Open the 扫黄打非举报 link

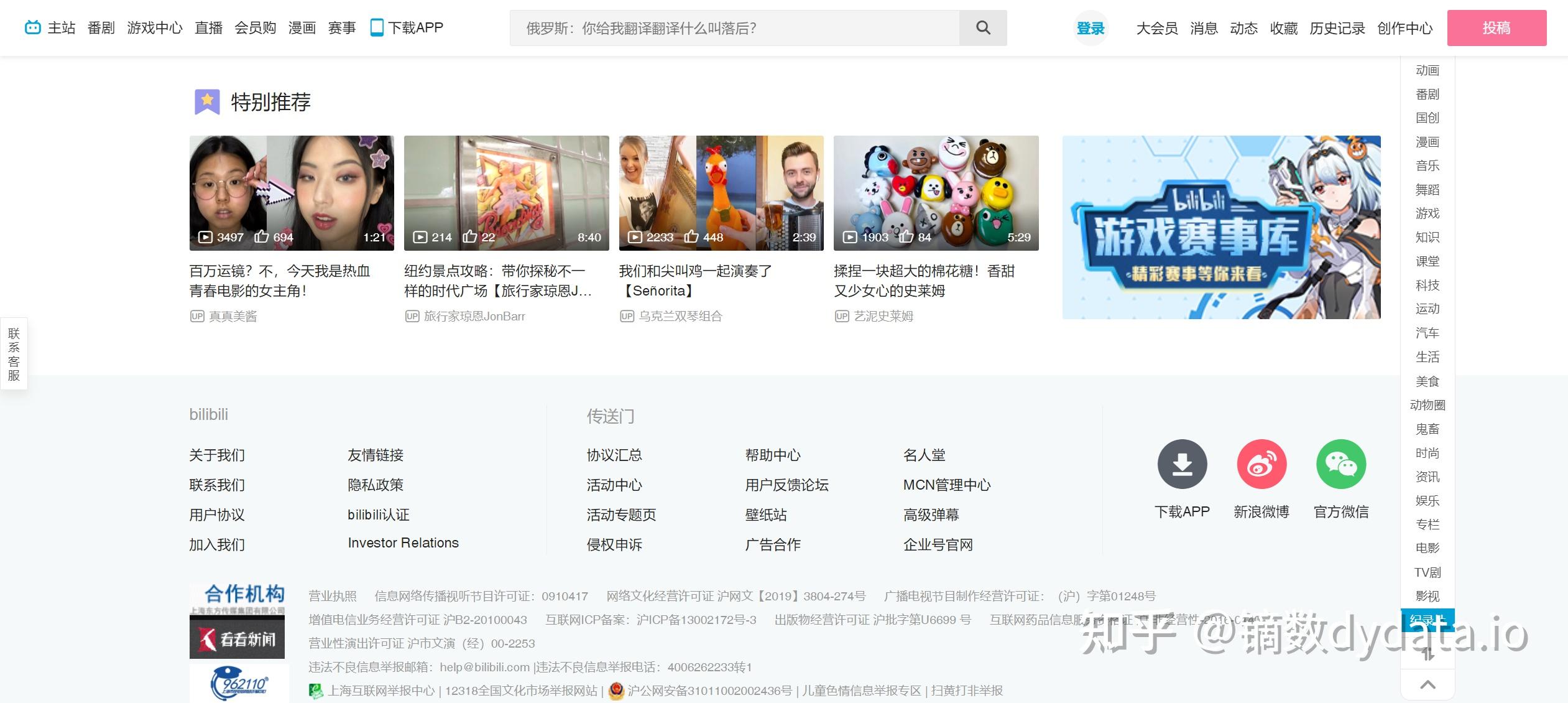point(967,691)
